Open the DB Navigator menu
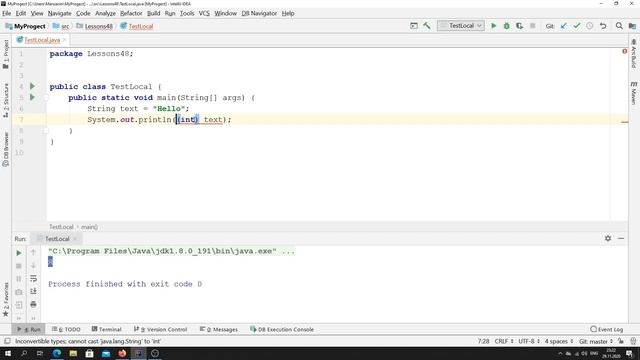The height and width of the screenshot is (360, 640). point(259,13)
